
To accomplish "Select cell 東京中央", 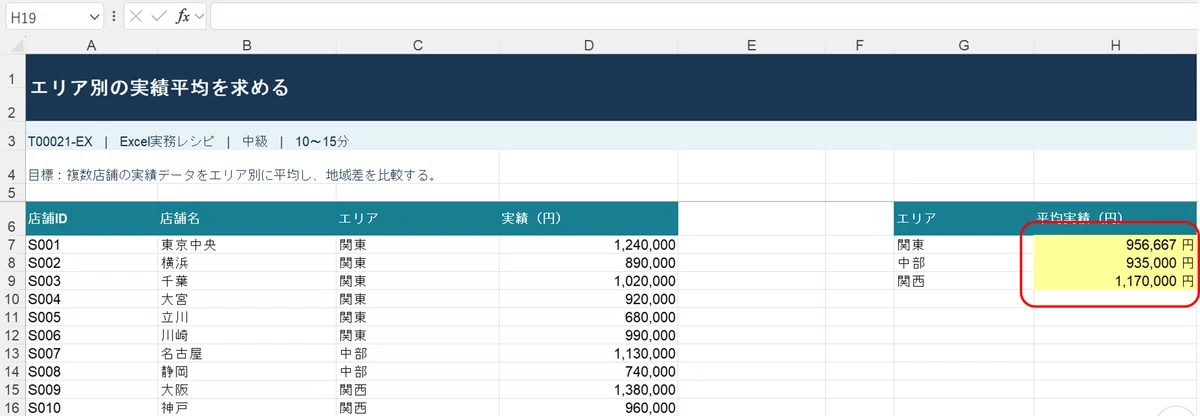I will 247,244.
